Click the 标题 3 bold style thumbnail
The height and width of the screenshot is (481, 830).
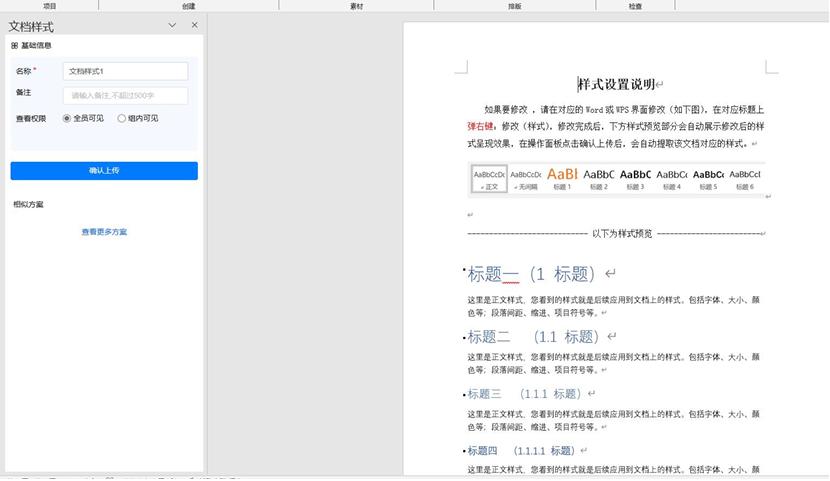click(x=635, y=179)
